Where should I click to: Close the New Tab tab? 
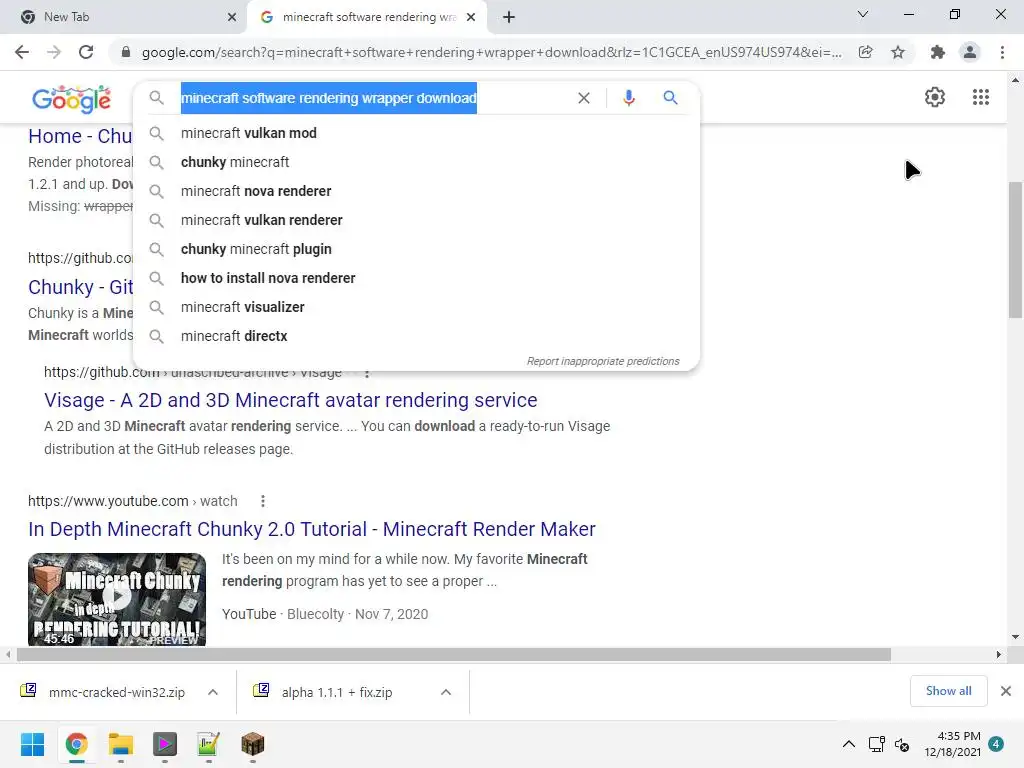tap(232, 17)
